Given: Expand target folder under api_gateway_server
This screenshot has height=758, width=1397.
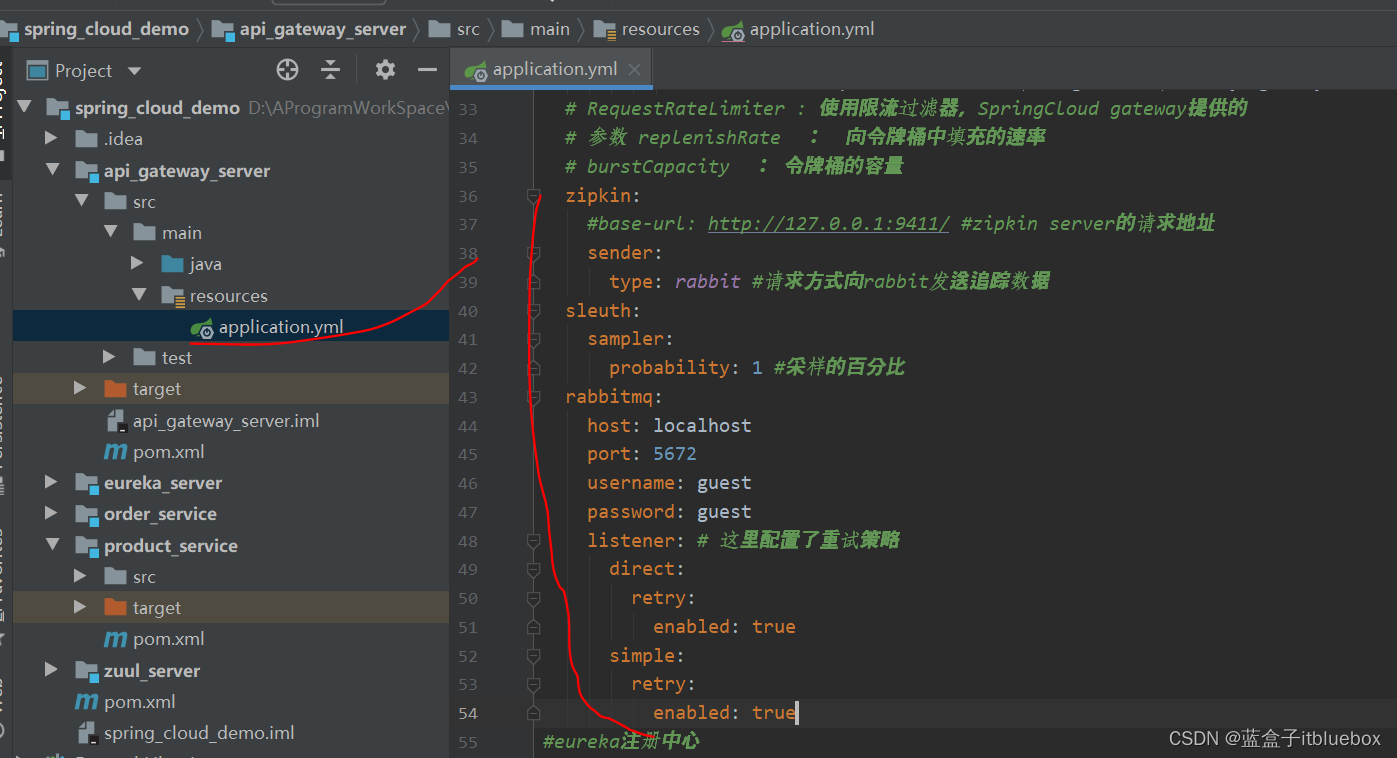Looking at the screenshot, I should tap(81, 388).
